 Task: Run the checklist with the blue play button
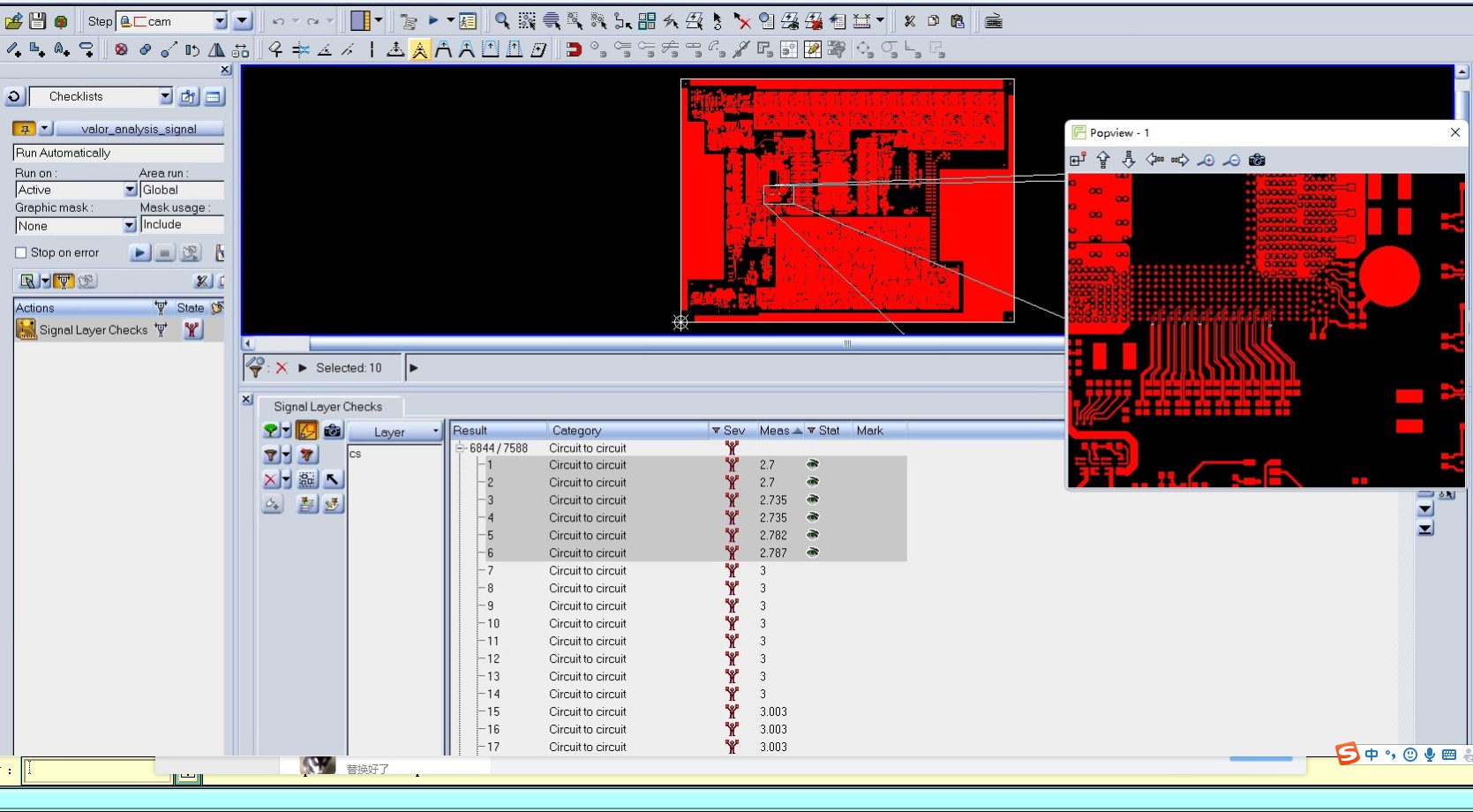139,253
